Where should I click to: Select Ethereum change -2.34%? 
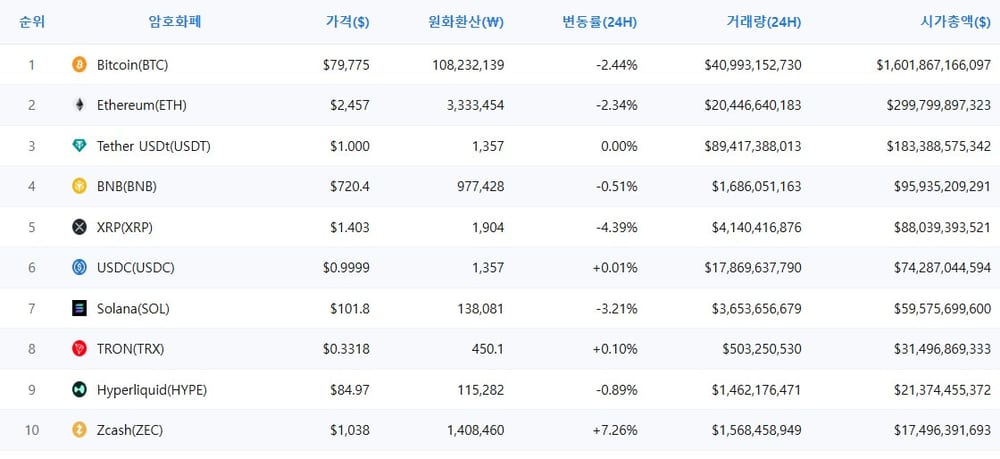(616, 106)
